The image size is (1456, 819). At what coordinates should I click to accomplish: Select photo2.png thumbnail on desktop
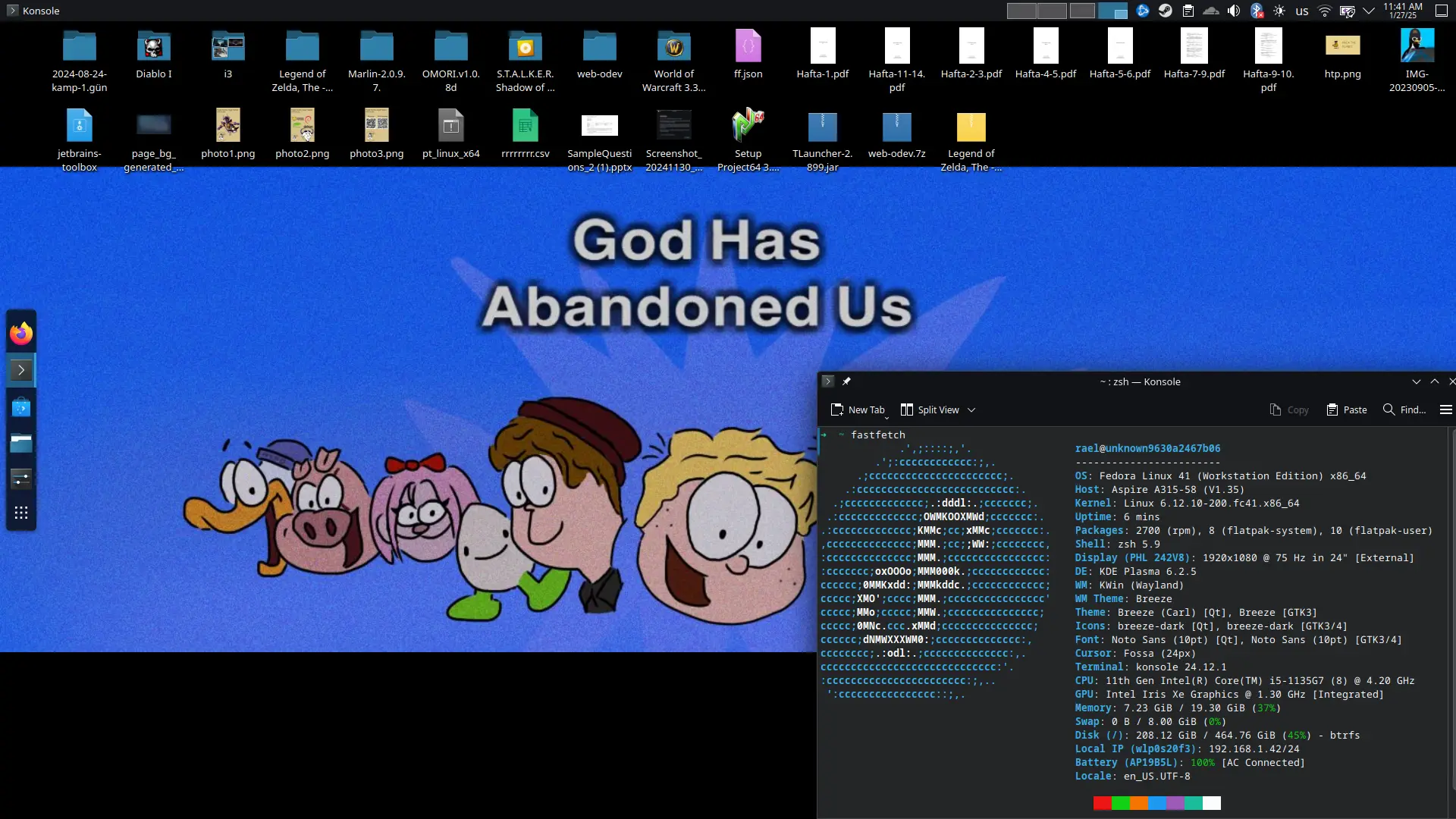click(x=303, y=134)
